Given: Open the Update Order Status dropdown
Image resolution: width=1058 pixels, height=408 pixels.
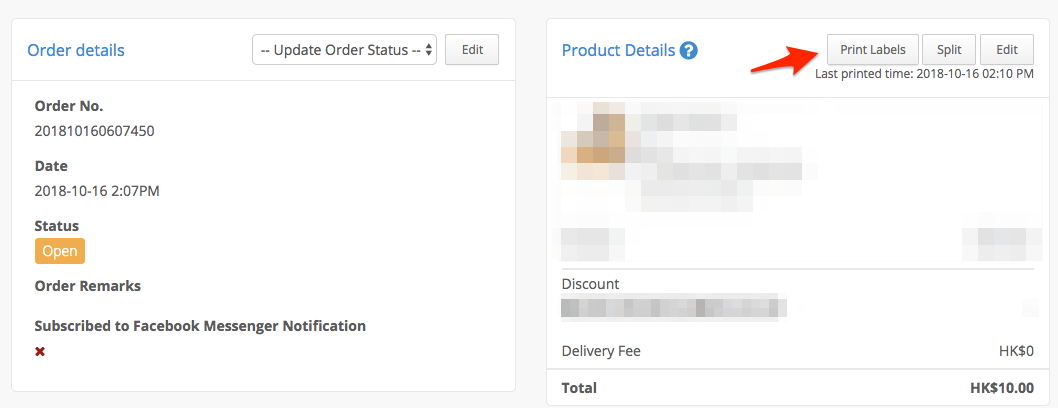Looking at the screenshot, I should pos(344,50).
